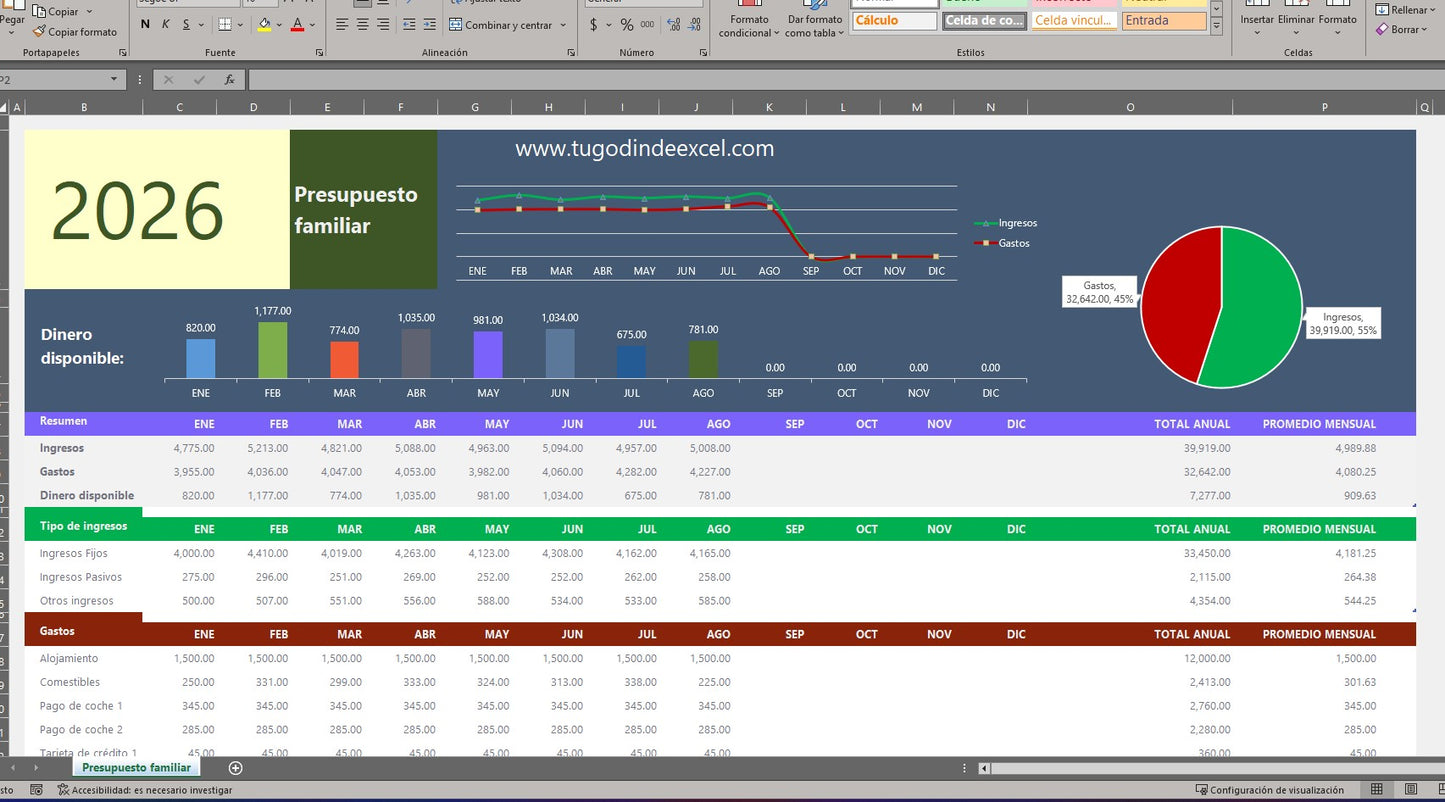Apply percent style

click(x=626, y=24)
